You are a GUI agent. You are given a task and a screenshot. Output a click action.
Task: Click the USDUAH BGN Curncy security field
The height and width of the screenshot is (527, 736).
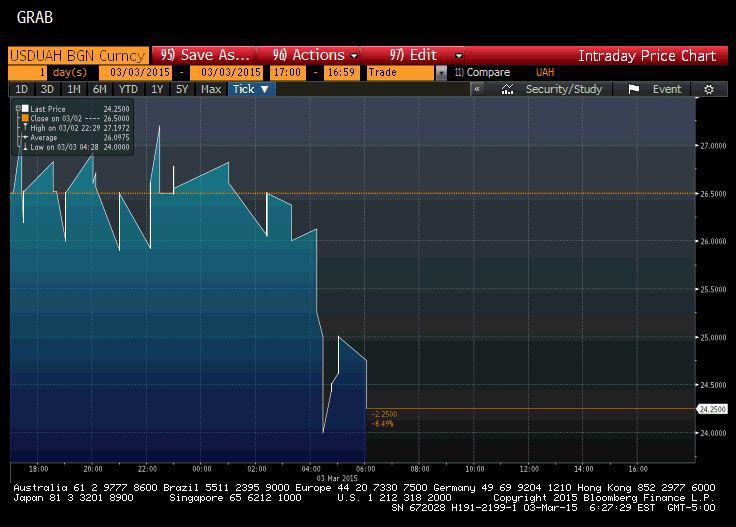tap(78, 55)
